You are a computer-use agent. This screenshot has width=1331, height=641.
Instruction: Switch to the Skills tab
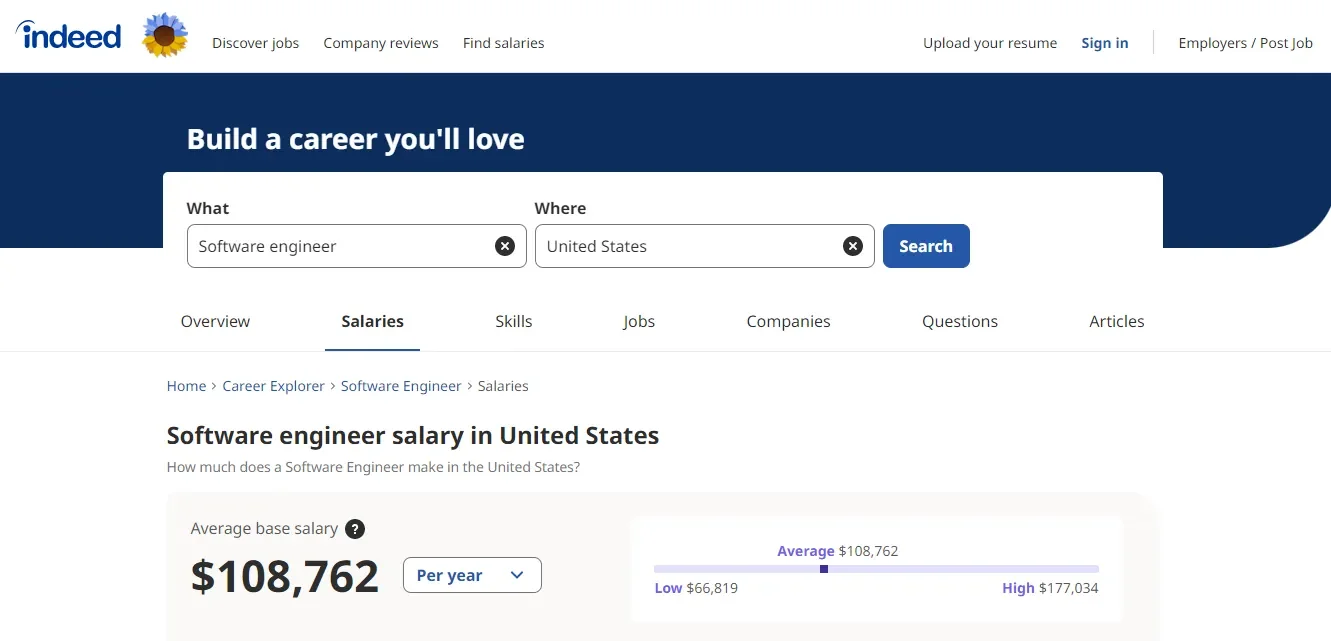click(x=513, y=321)
